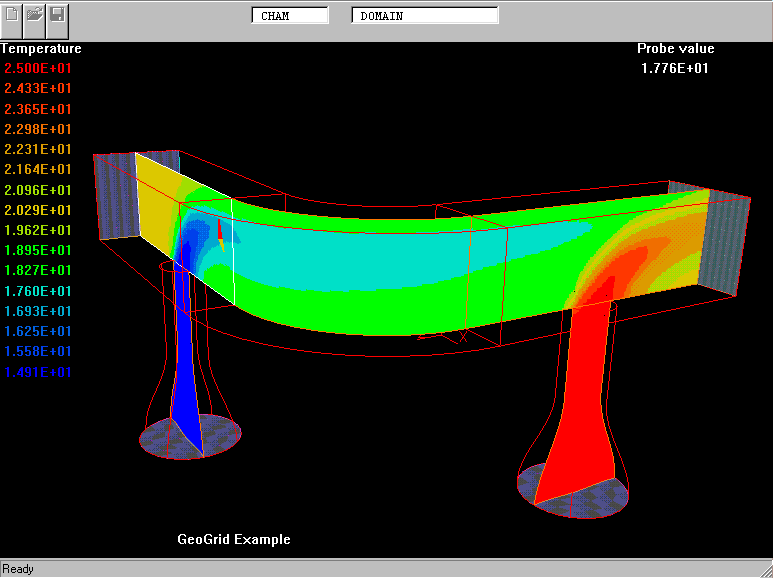Click the GeoGrid Example title text
773x578 pixels.
(x=234, y=539)
